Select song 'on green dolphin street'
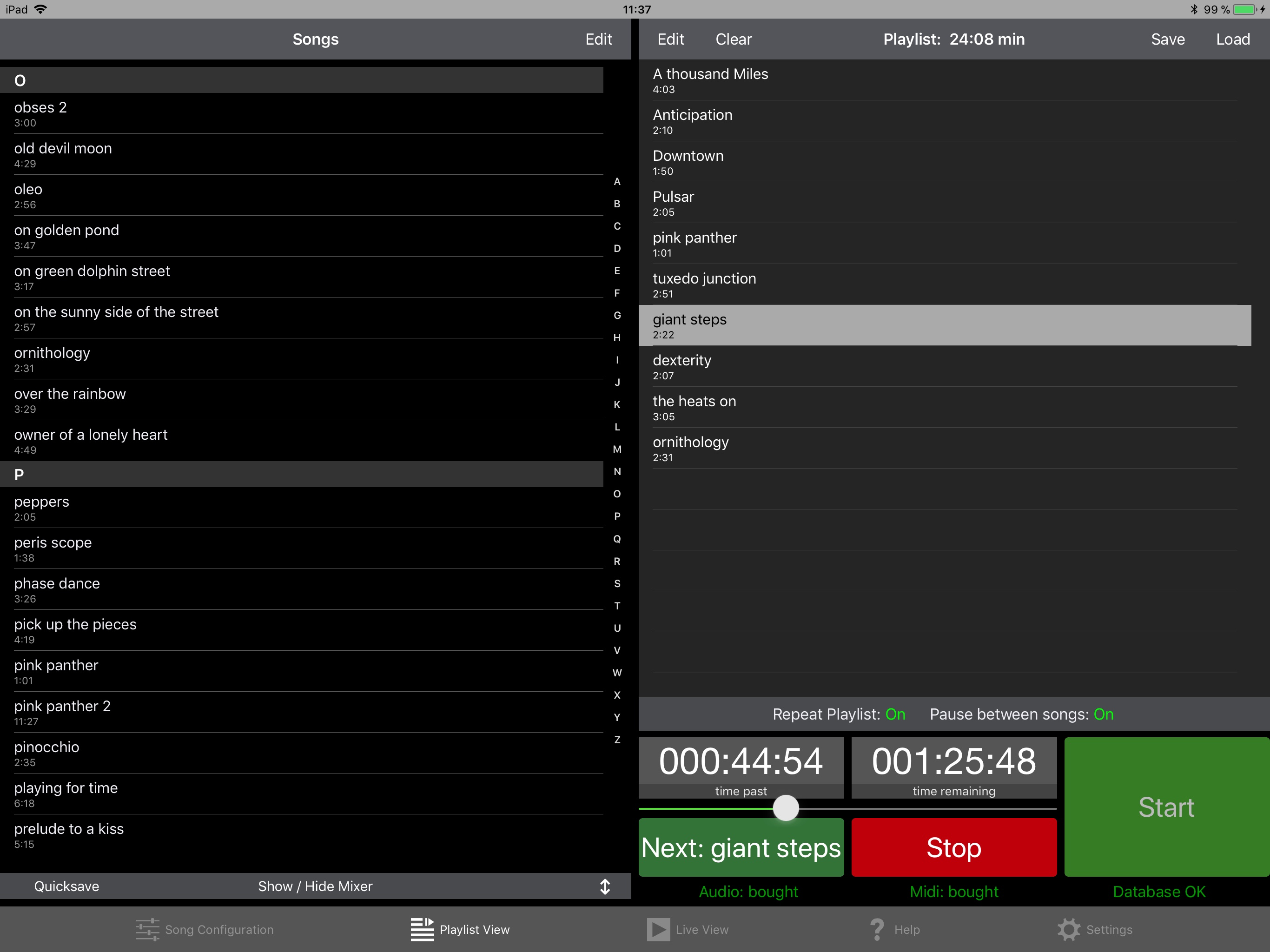The width and height of the screenshot is (1270, 952). click(301, 278)
